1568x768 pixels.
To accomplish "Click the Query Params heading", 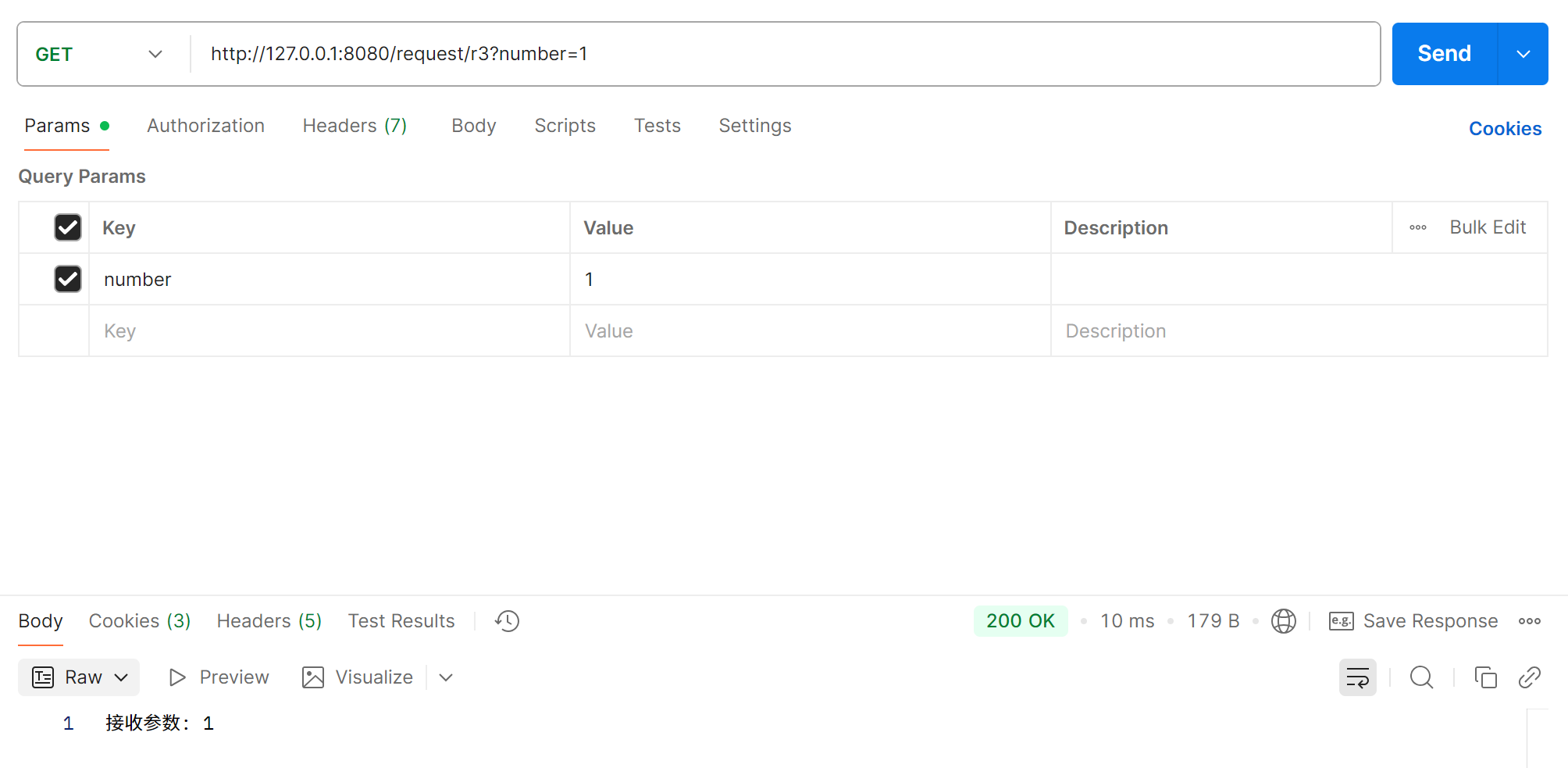I will 82,177.
